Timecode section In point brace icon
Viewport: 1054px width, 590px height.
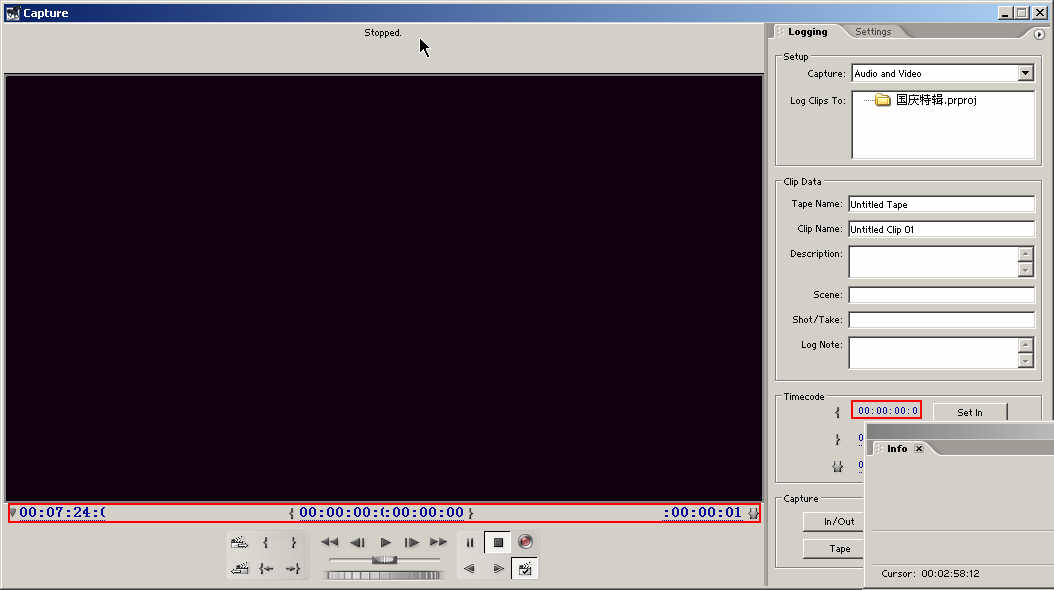pos(838,412)
